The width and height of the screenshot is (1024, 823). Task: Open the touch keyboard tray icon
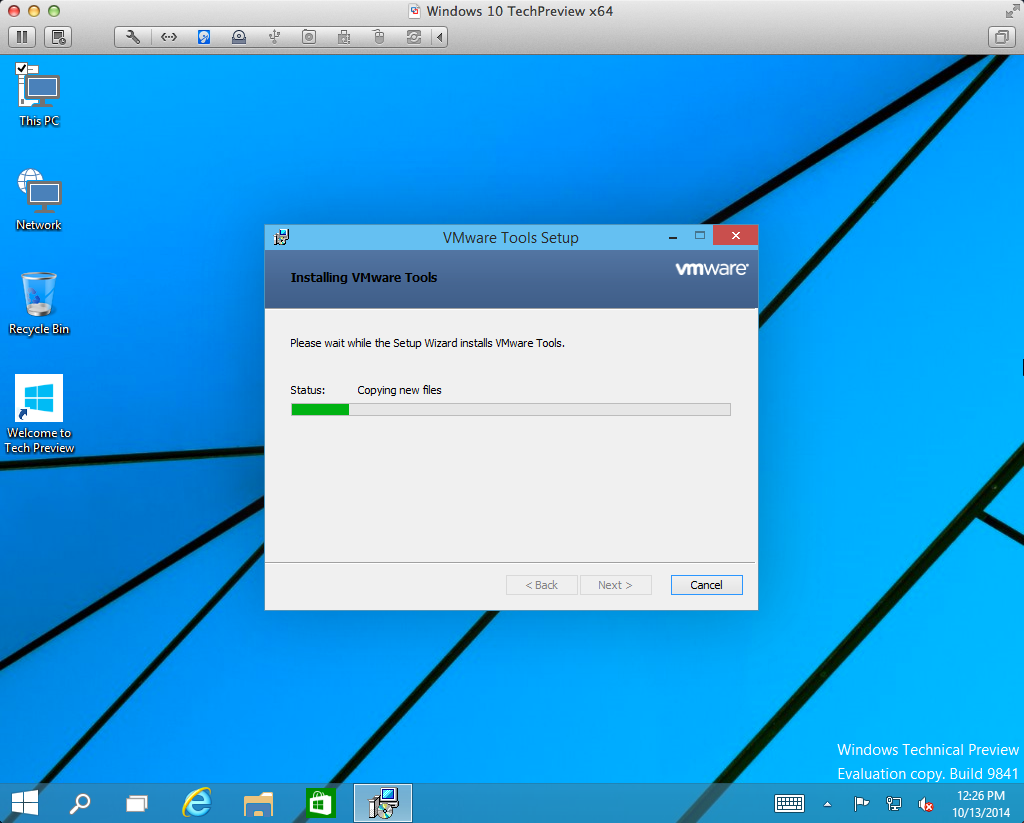point(789,803)
